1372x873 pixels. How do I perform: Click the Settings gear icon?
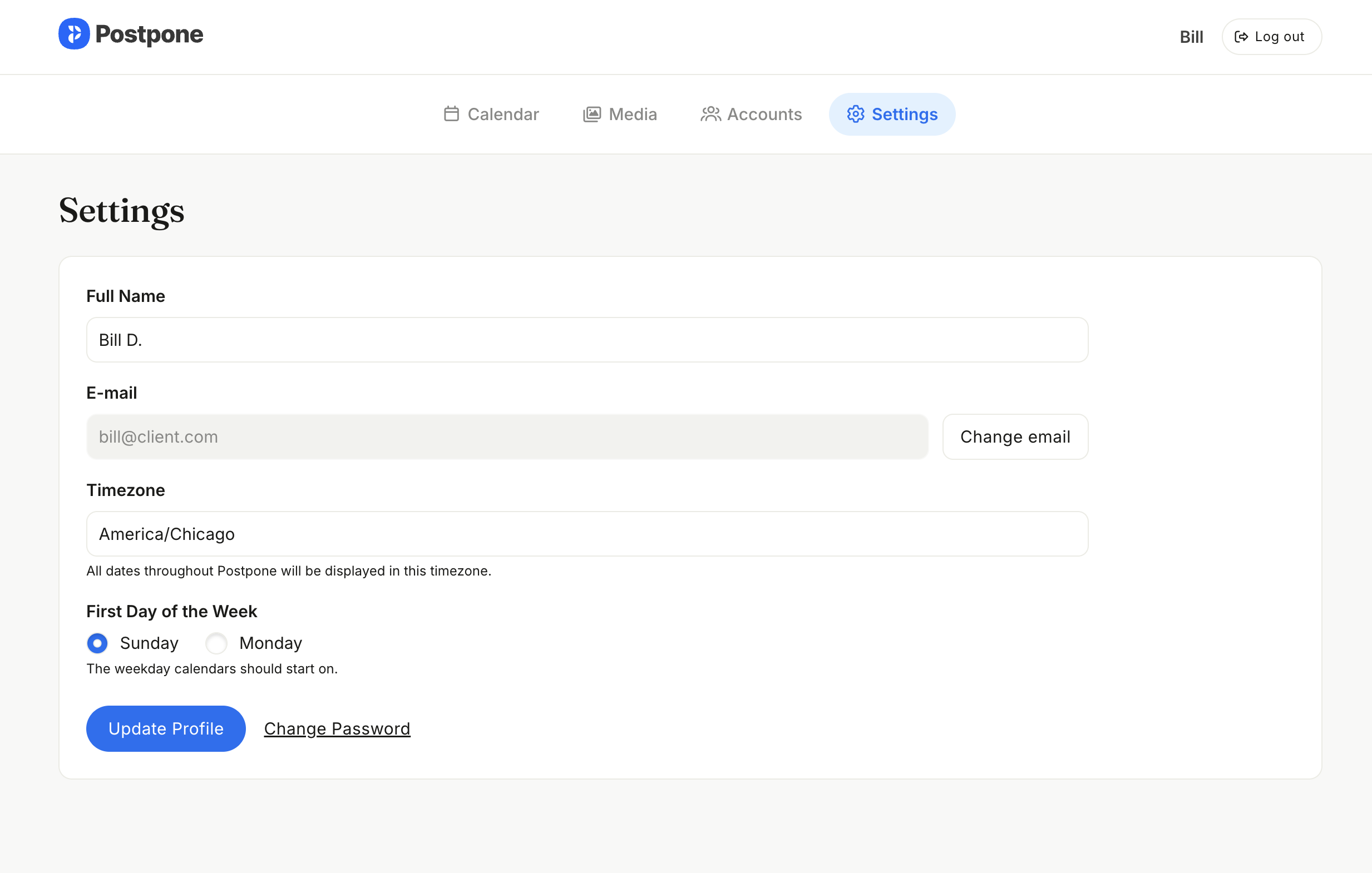(x=855, y=114)
